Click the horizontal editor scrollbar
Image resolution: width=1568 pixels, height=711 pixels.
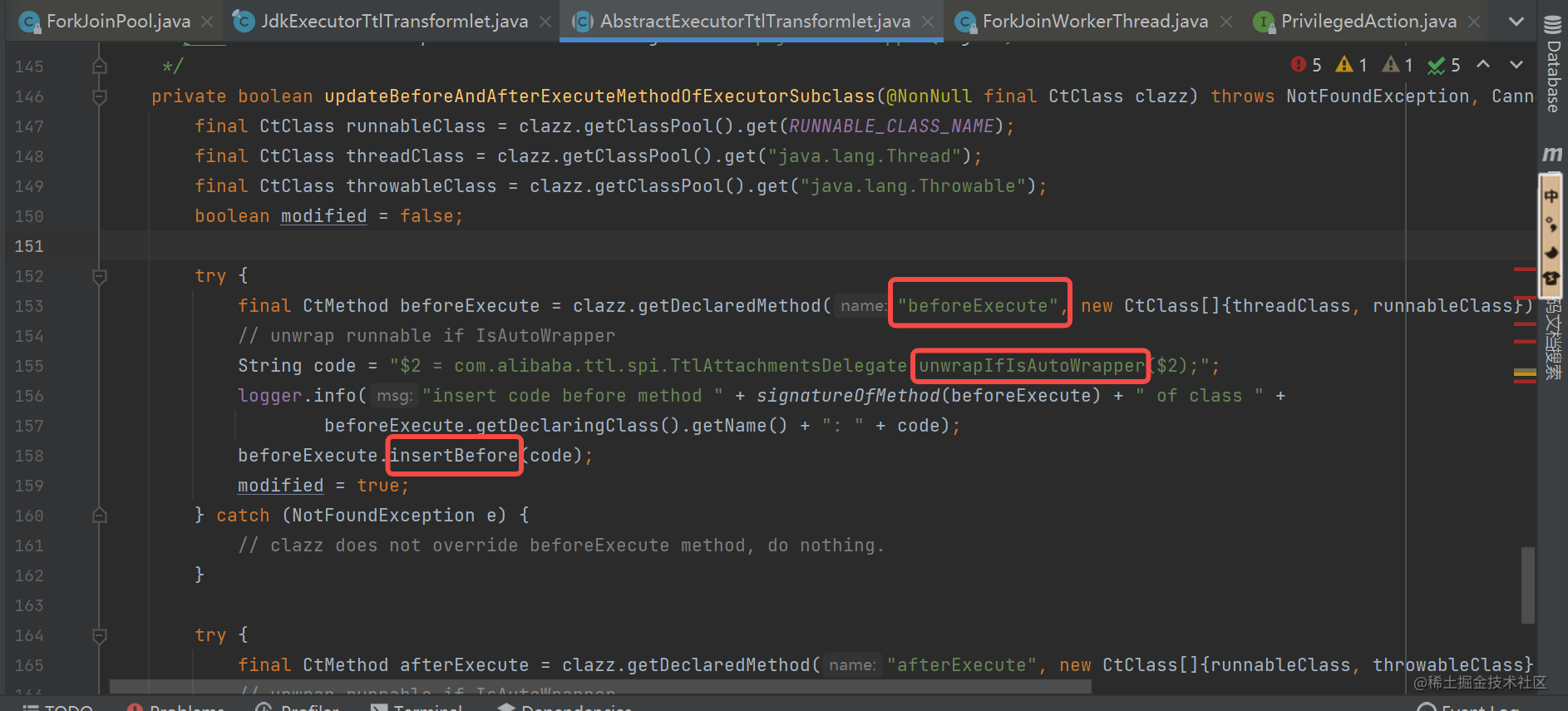point(600,687)
